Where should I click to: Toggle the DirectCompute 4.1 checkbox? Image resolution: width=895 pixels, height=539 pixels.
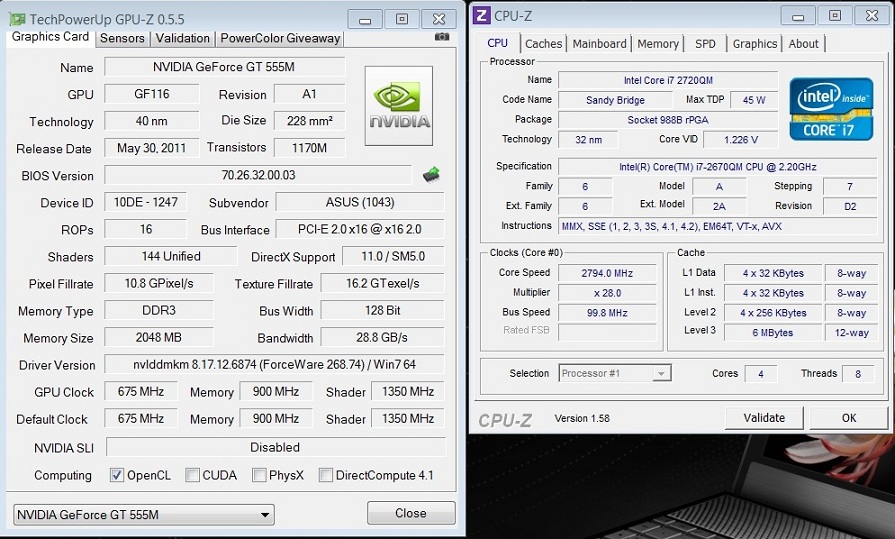coord(326,475)
